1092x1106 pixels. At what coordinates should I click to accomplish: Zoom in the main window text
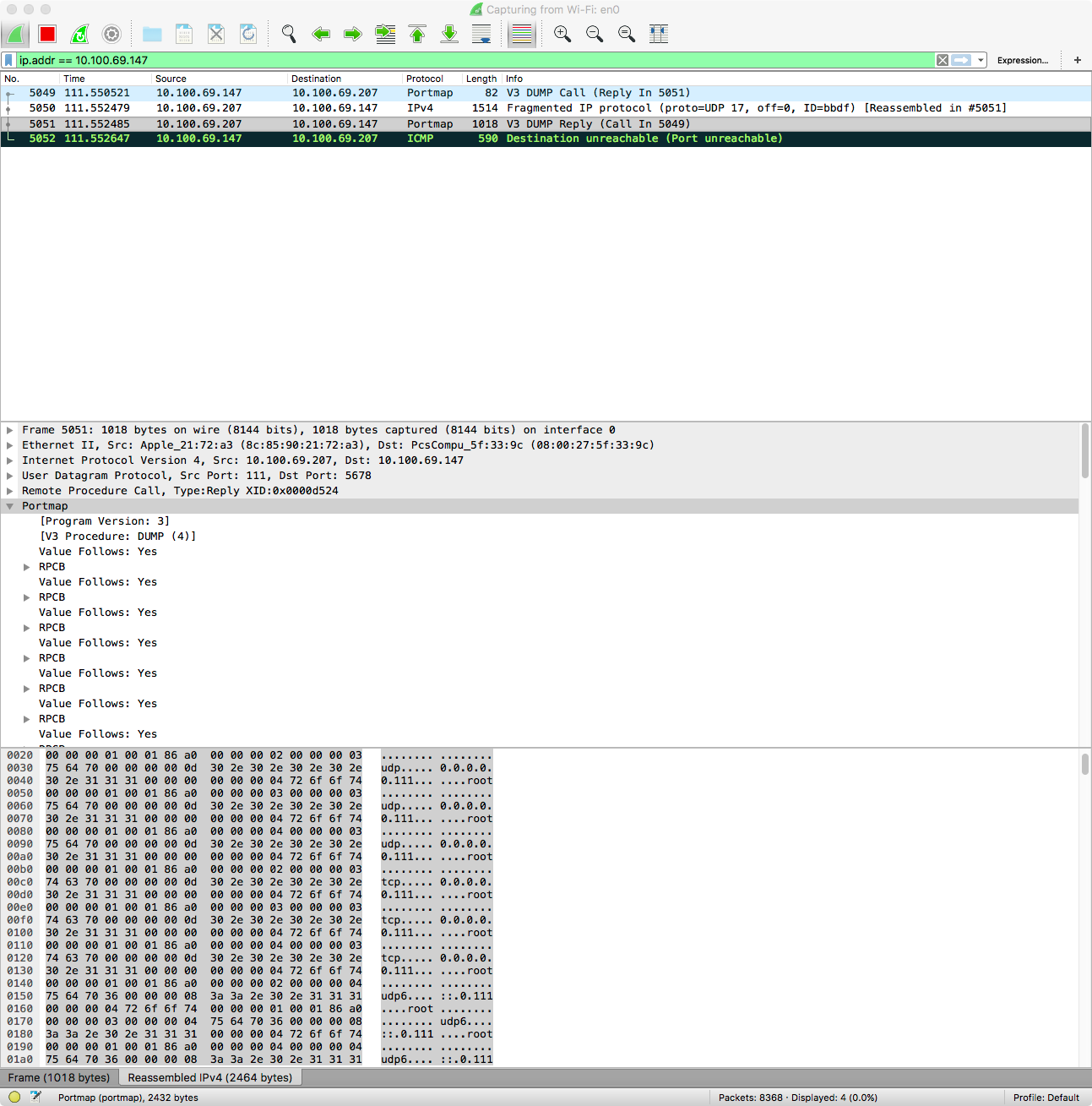pos(562,35)
